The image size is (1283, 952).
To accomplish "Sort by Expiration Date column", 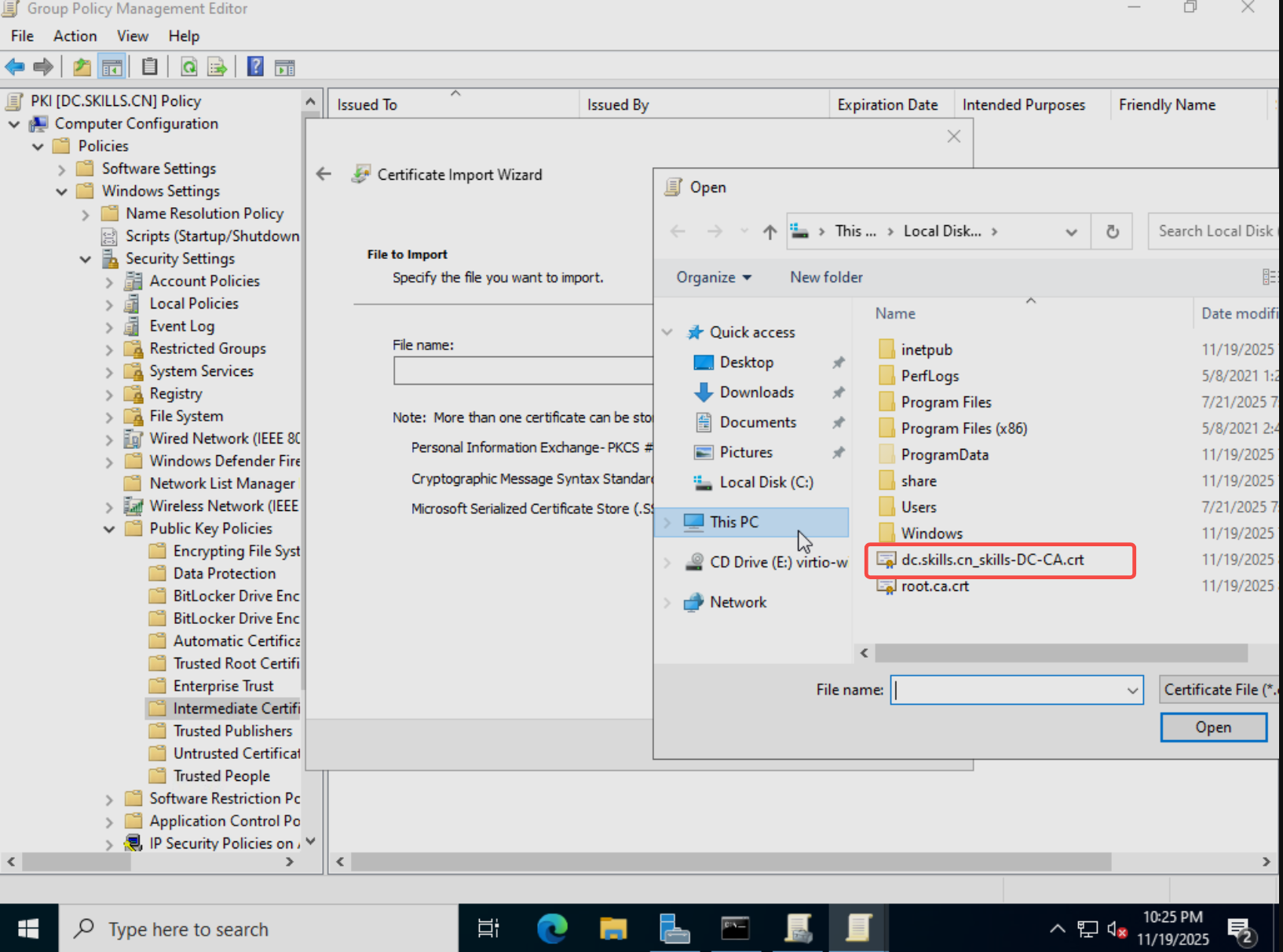I will coord(892,104).
